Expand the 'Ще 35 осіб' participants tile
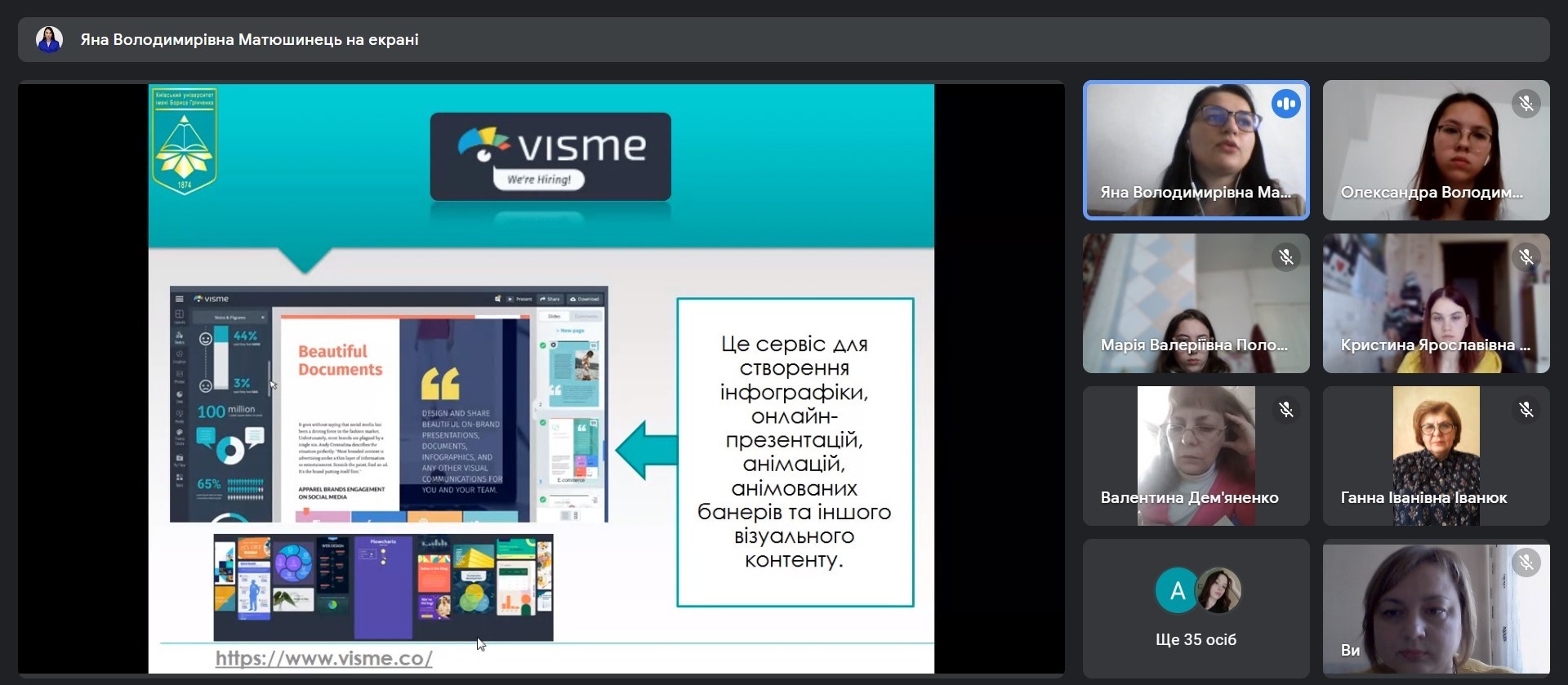 click(x=1196, y=639)
